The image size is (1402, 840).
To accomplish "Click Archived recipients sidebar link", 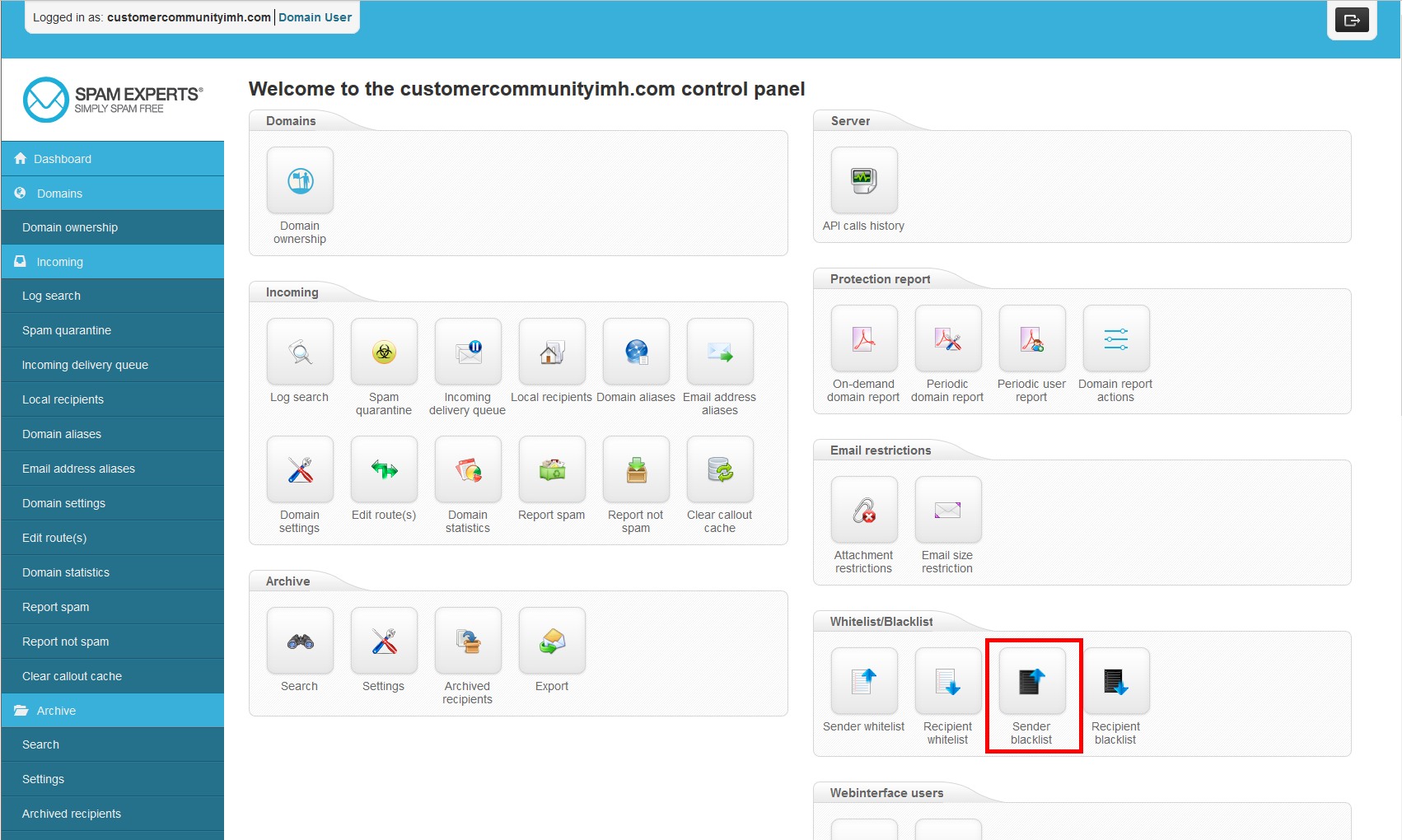I will [x=72, y=814].
